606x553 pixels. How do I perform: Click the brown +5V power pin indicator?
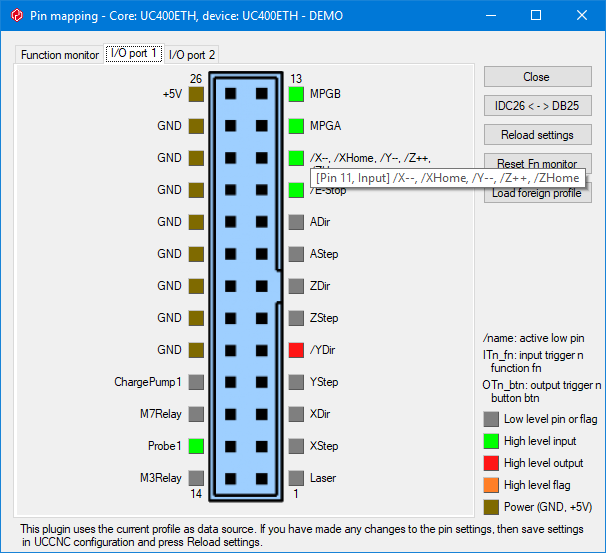click(196, 94)
